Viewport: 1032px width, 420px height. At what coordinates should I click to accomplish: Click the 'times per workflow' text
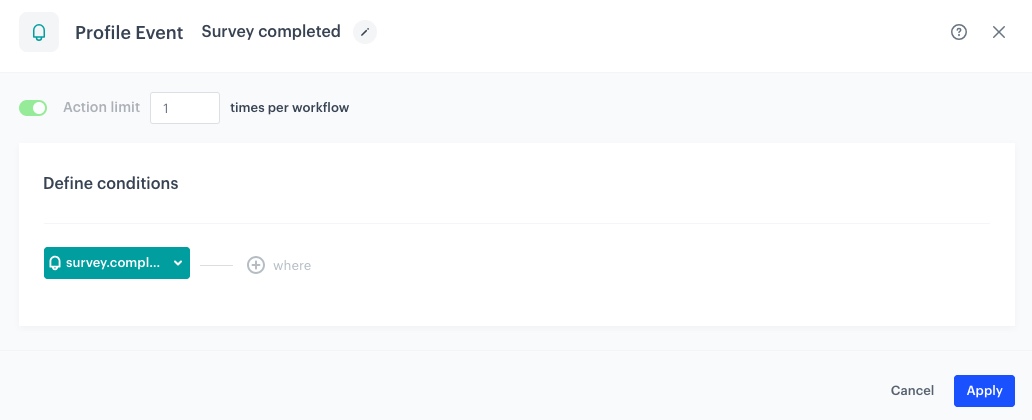pos(290,107)
